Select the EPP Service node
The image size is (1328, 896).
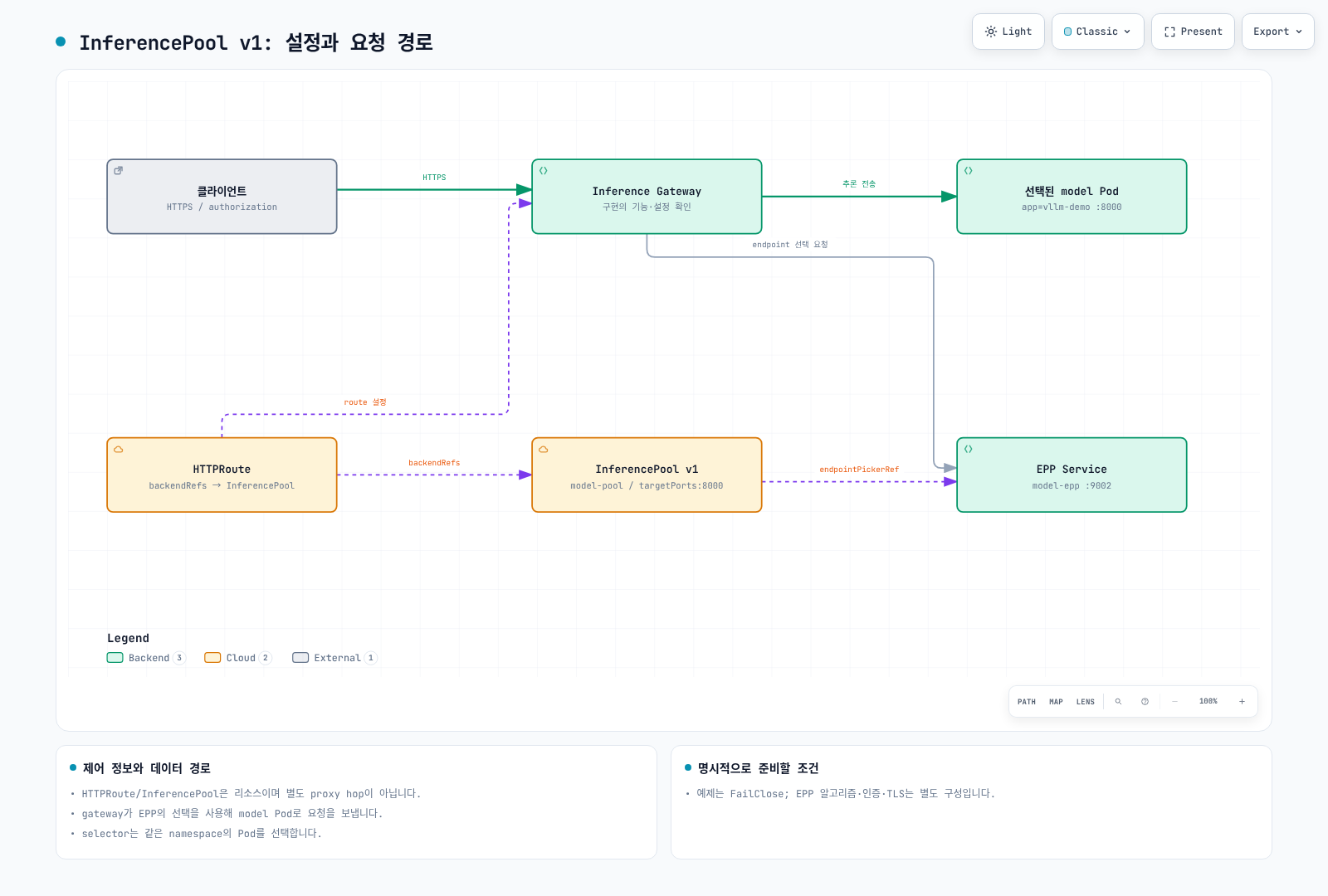click(1072, 475)
